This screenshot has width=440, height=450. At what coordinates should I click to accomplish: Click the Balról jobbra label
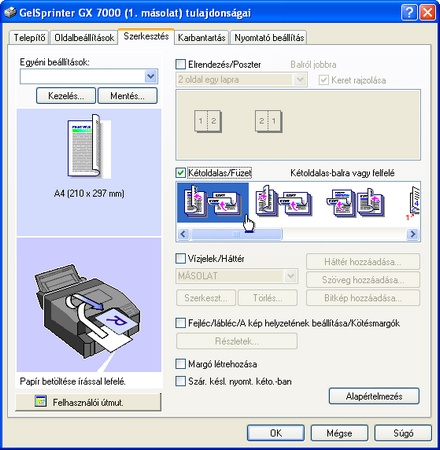coord(313,64)
